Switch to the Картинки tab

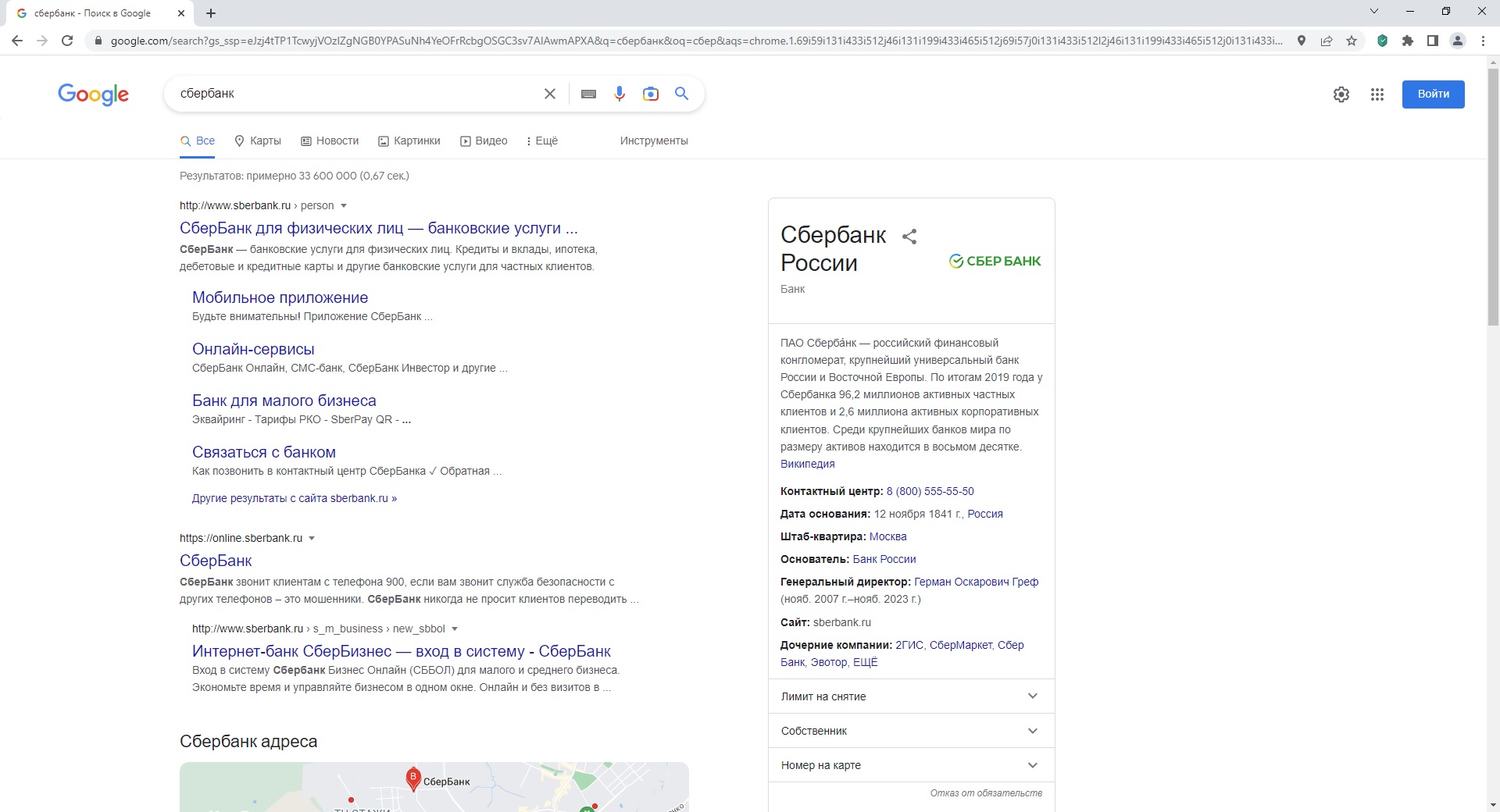coord(409,141)
